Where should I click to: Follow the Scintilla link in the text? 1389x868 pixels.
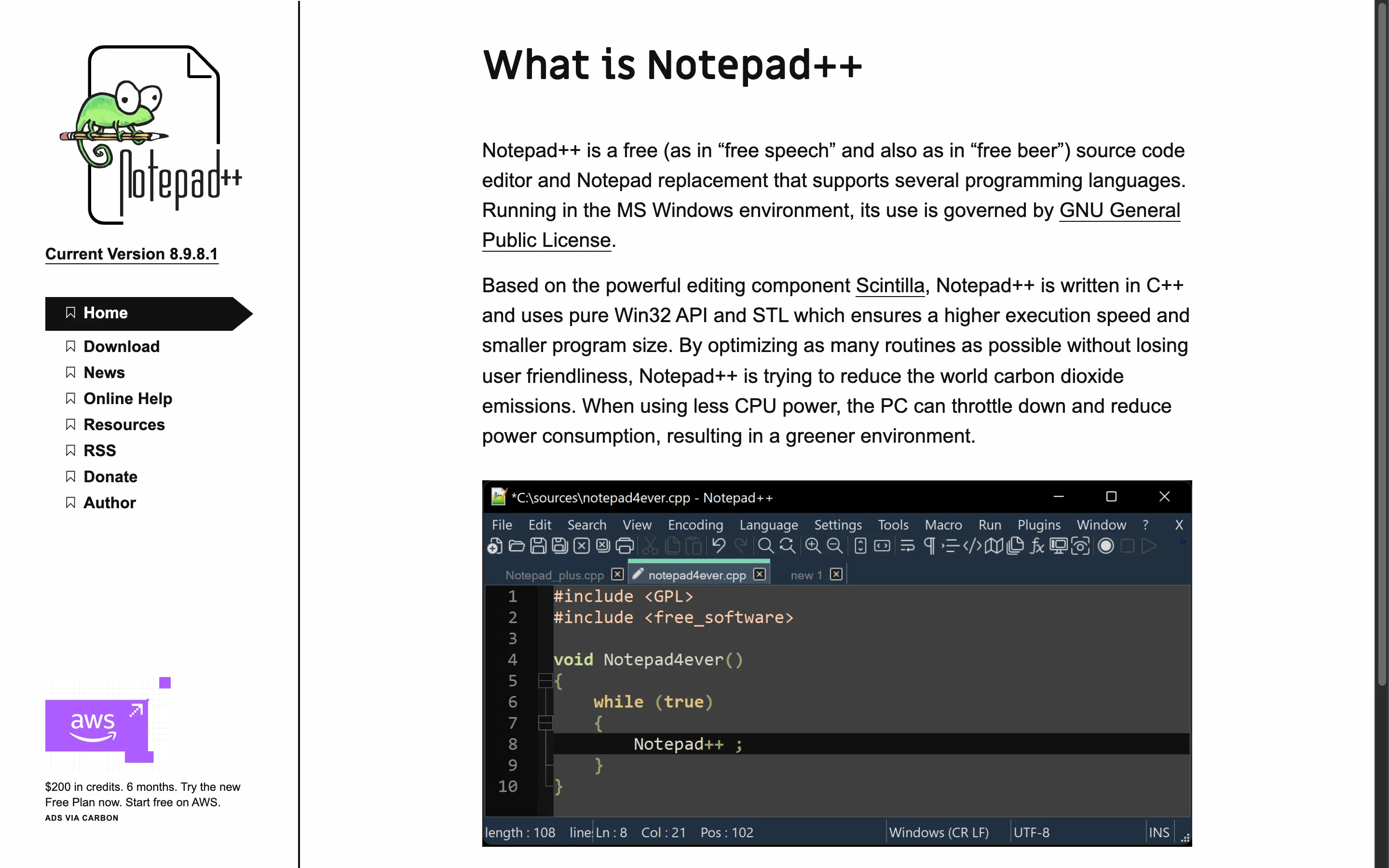[x=890, y=285]
